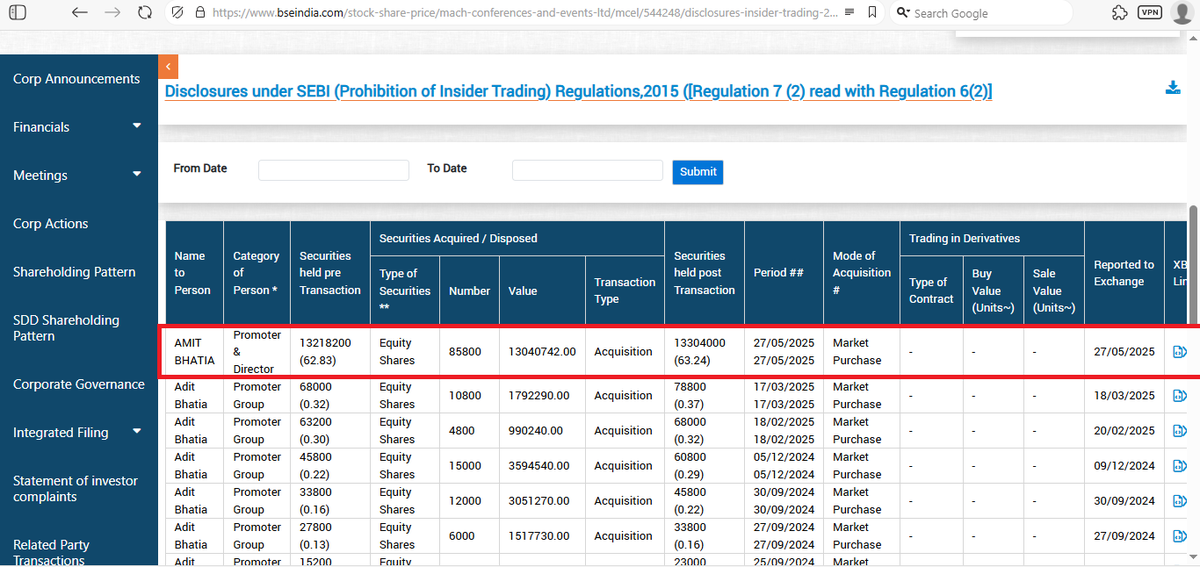The width and height of the screenshot is (1200, 567).
Task: Toggle the browser sidebar panel icon
Action: point(18,13)
